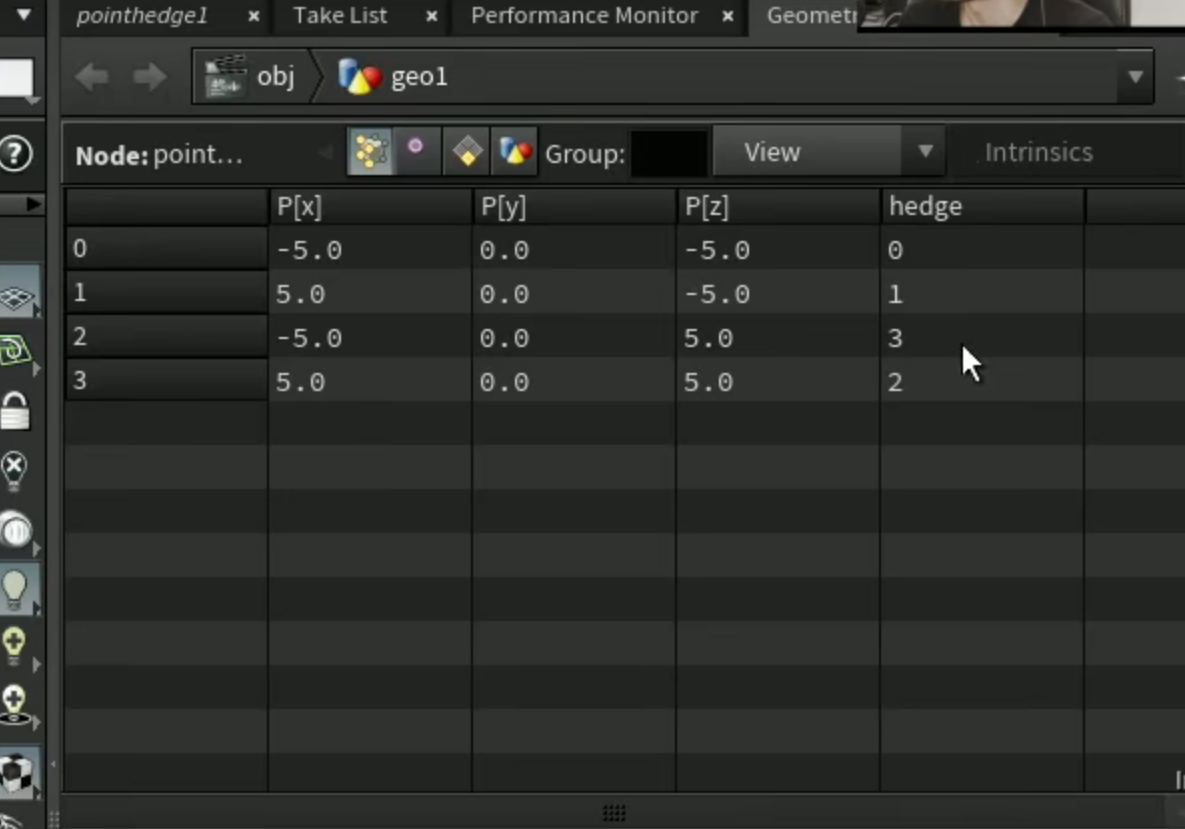Switch to Take List tab
This screenshot has height=829, width=1185.
click(x=340, y=15)
